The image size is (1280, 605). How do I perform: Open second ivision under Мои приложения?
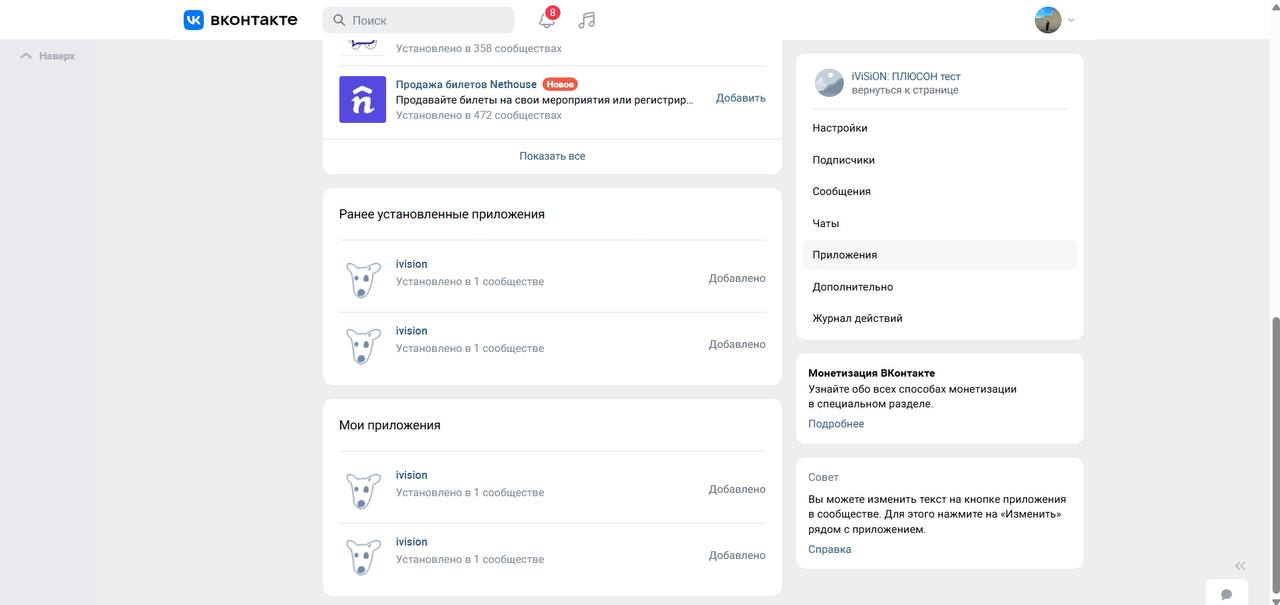coord(411,542)
